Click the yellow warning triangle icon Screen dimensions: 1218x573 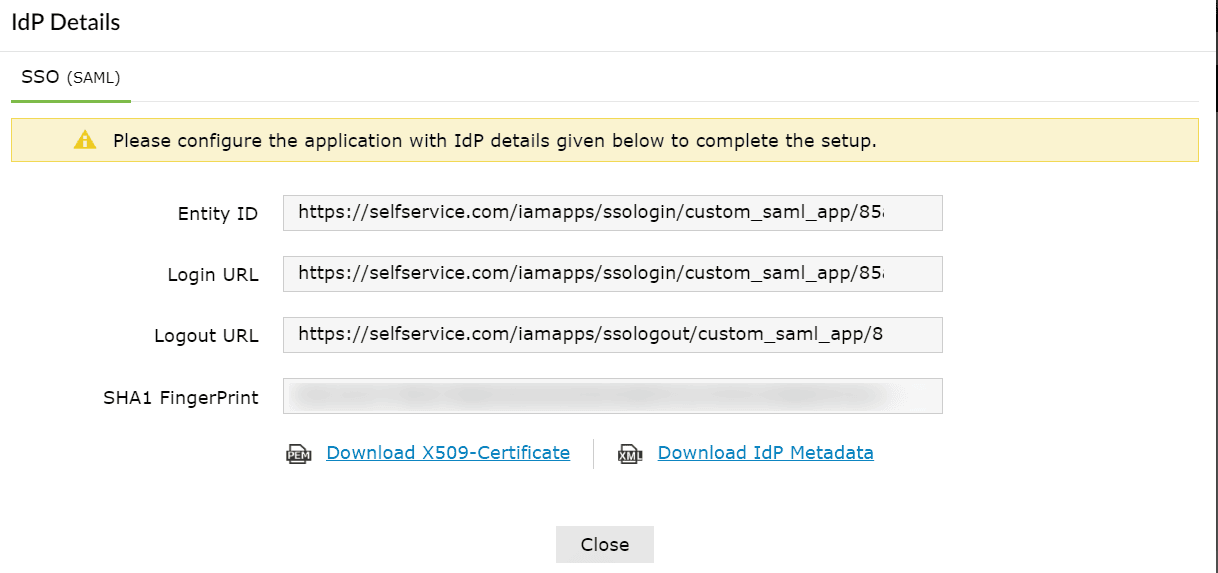[85, 141]
